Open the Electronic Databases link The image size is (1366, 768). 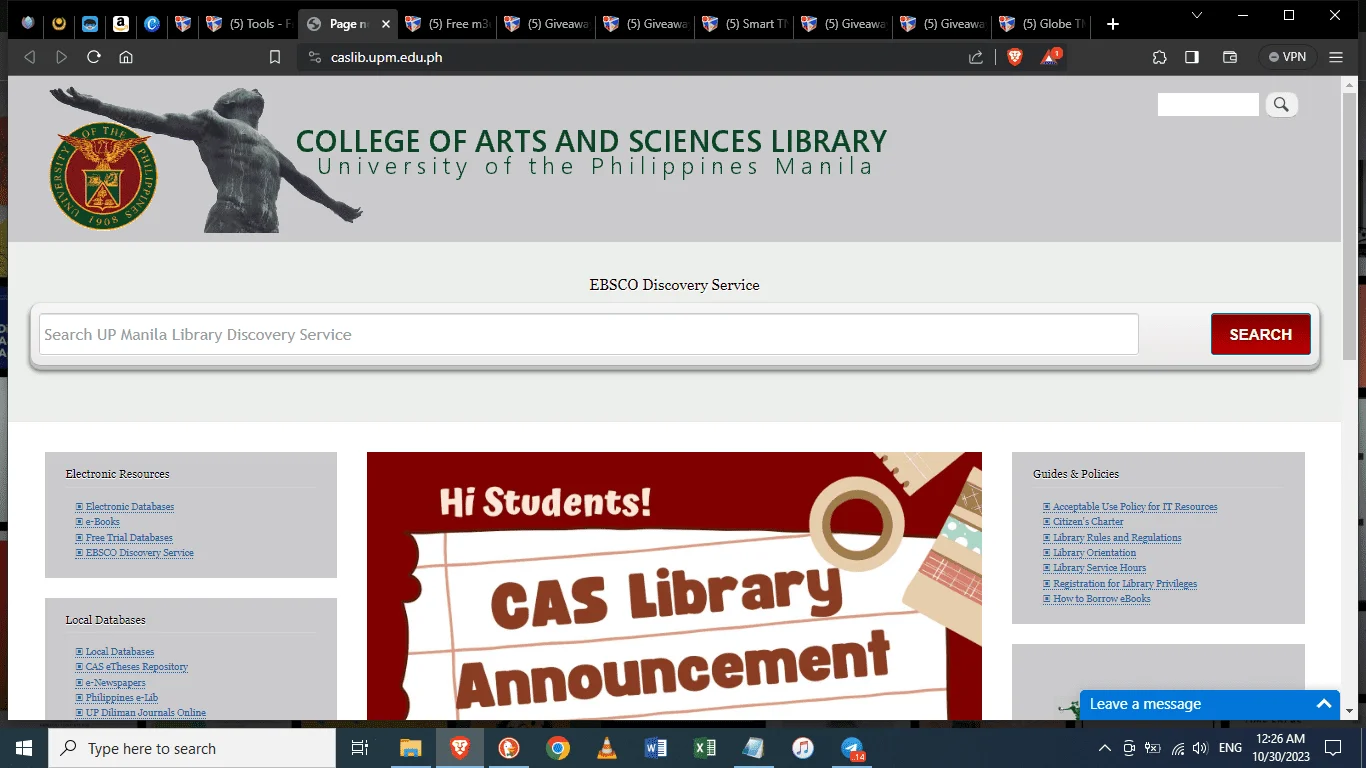click(129, 507)
